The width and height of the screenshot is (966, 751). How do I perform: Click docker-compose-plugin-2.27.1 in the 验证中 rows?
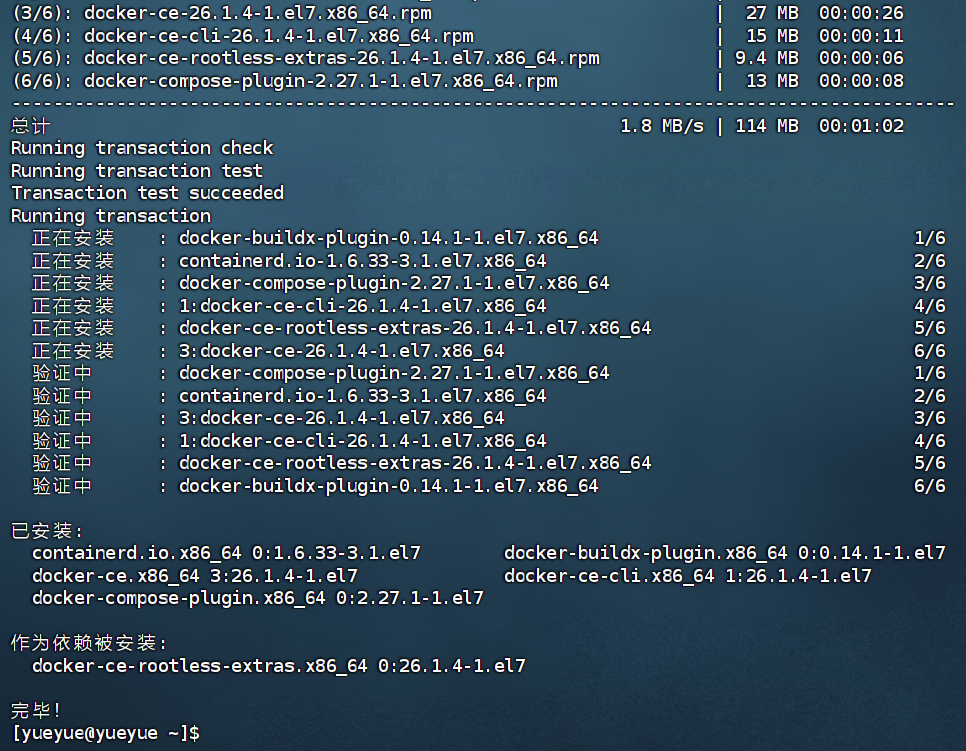(x=394, y=373)
